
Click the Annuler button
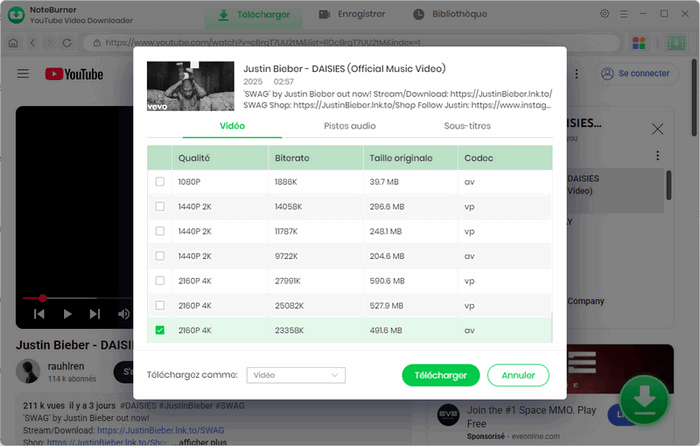(518, 375)
